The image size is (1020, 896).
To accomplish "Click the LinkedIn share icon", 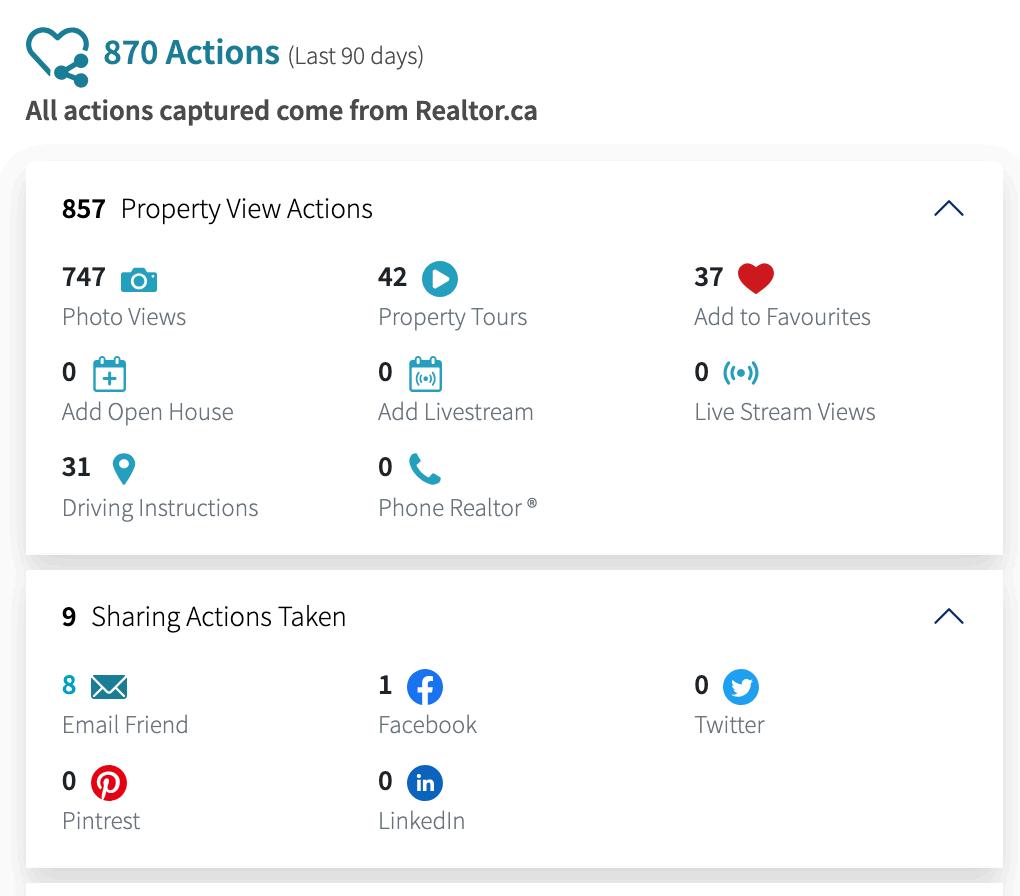I will point(425,782).
